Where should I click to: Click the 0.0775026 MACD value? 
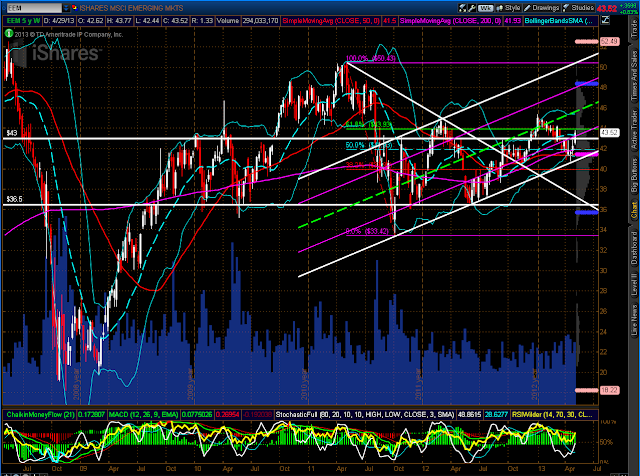[x=197, y=414]
